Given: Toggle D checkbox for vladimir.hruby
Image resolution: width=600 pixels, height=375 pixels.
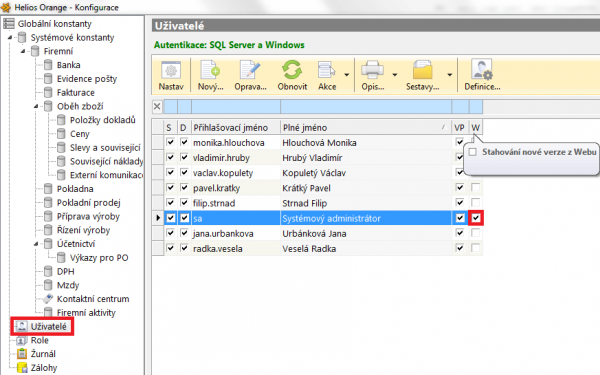Looking at the screenshot, I should 184,157.
